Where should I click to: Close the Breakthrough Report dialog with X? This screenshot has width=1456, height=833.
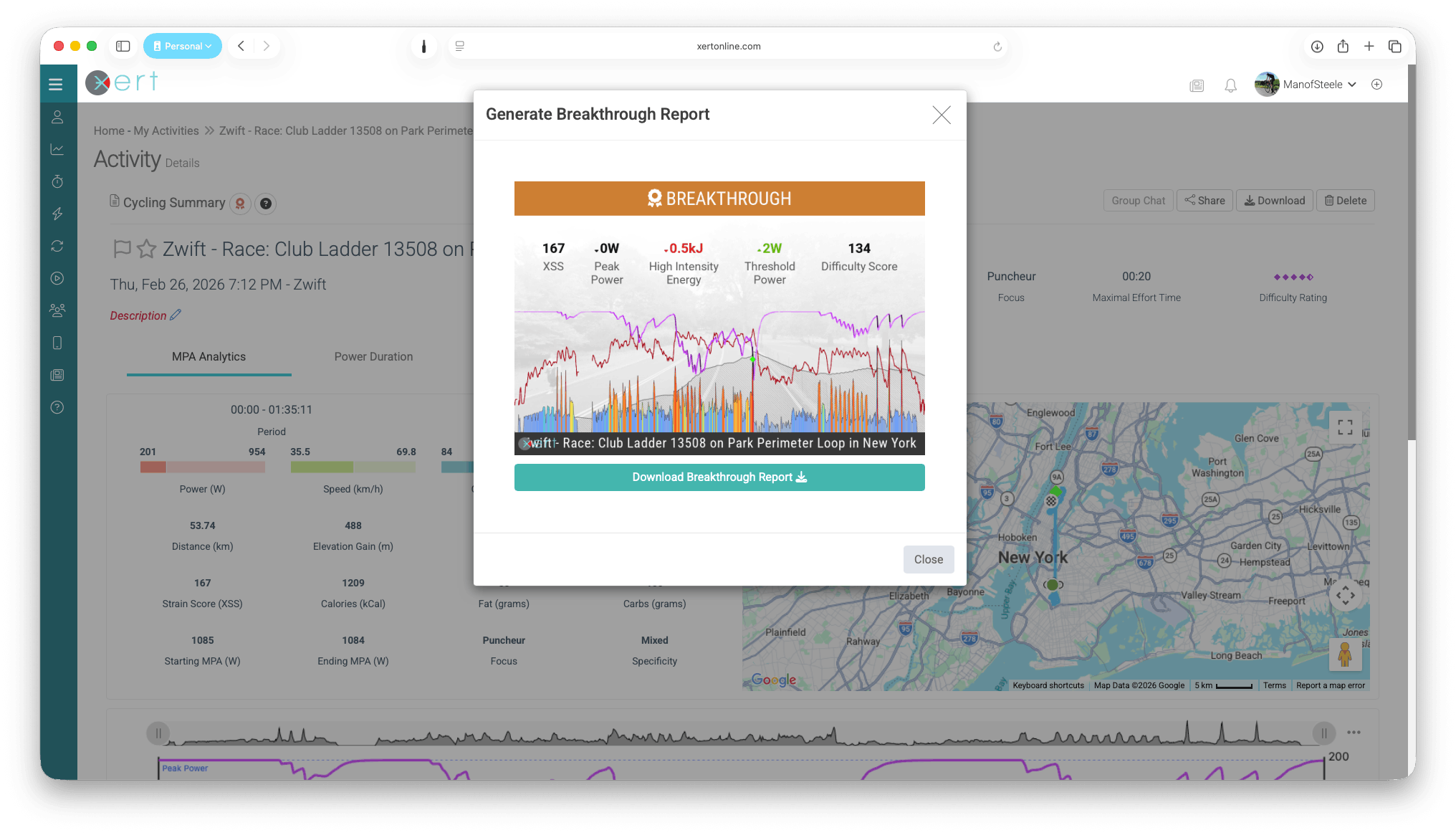point(941,115)
